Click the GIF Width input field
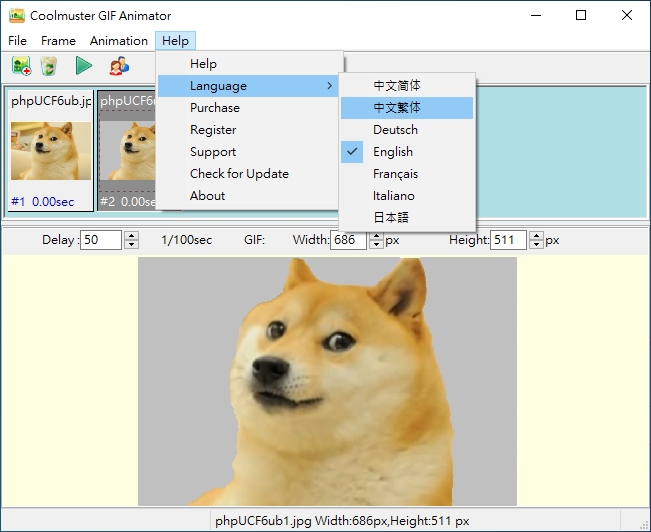 coord(348,240)
